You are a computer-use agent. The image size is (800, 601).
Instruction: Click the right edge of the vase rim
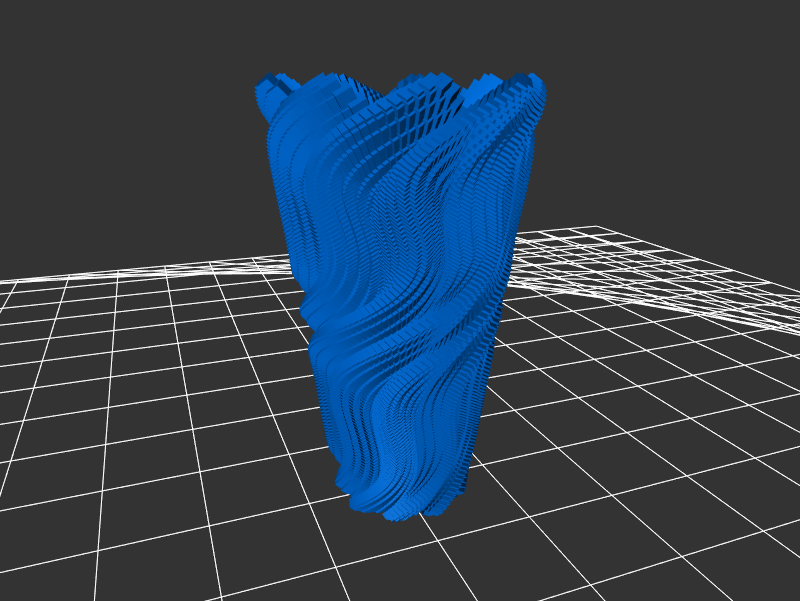(538, 98)
